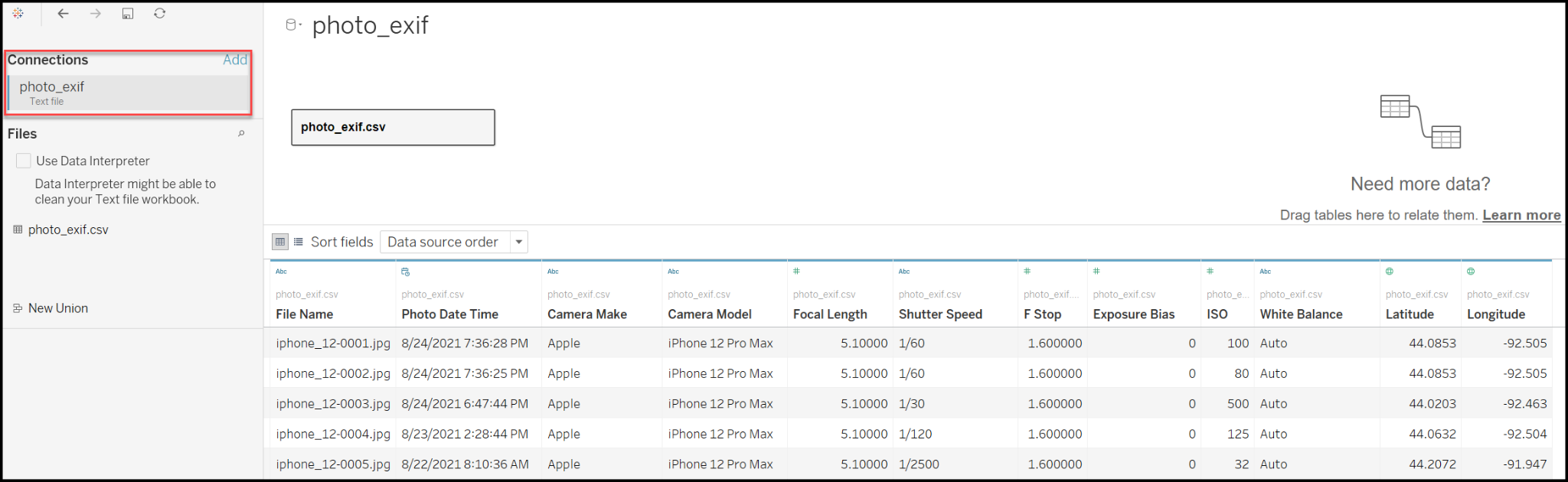The image size is (1568, 482).
Task: Select the photo_exif.csv table on the canvas
Action: click(393, 127)
